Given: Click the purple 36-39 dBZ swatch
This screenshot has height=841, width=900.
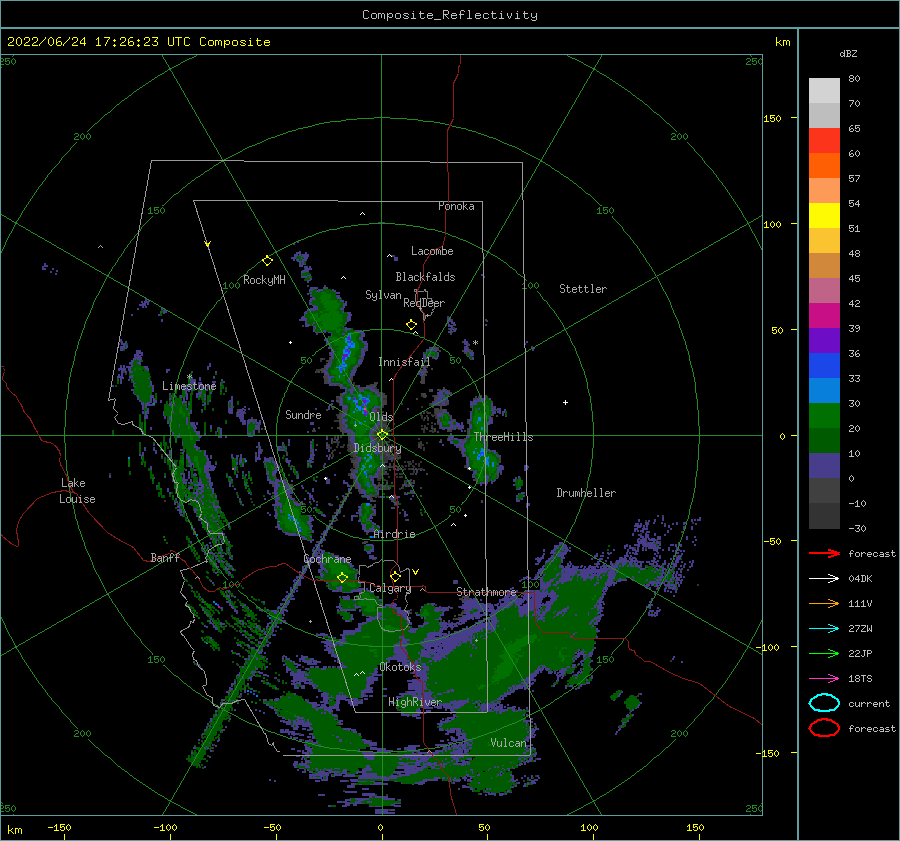Looking at the screenshot, I should point(824,341).
